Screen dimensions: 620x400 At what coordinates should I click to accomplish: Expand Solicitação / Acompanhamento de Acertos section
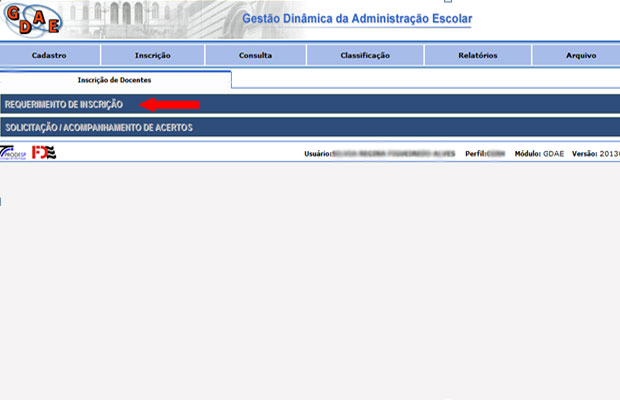[98, 128]
